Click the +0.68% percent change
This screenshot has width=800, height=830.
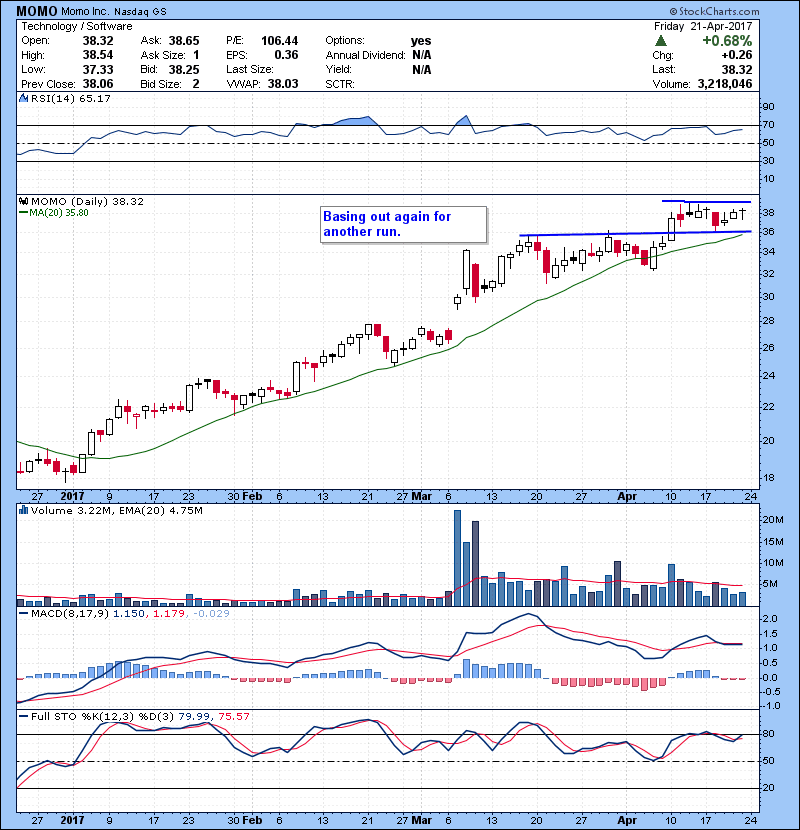(727, 41)
